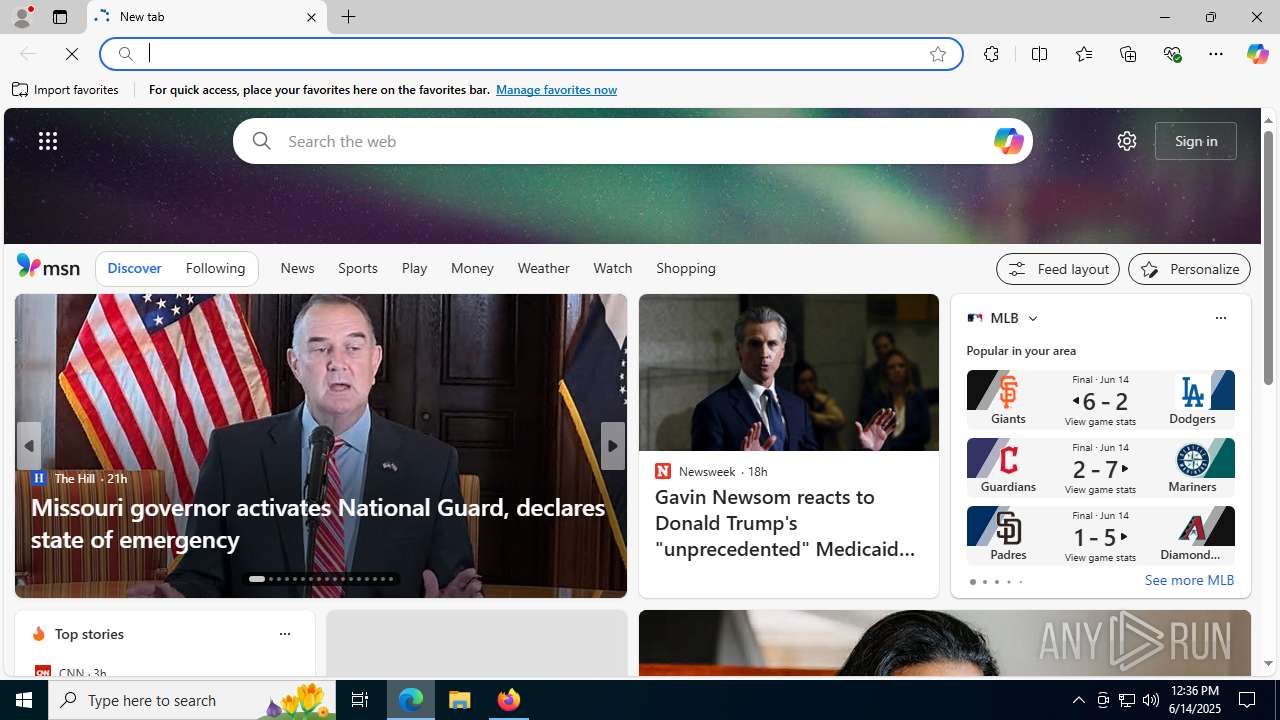
Task: Open Top stories heading
Action: point(89,634)
